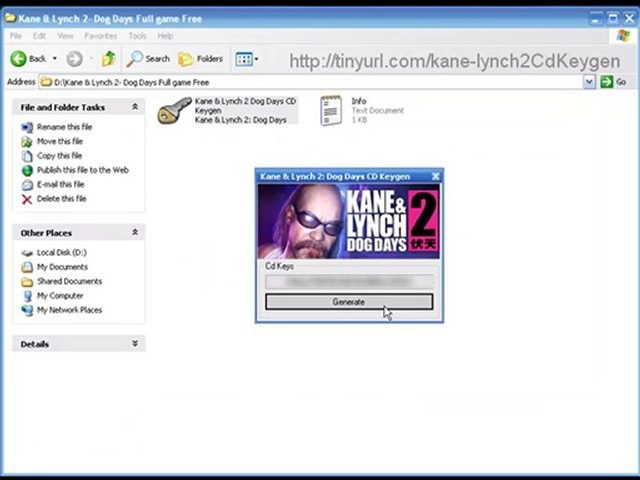The image size is (640, 480).
Task: Click Delete this file link
Action: tap(62, 199)
